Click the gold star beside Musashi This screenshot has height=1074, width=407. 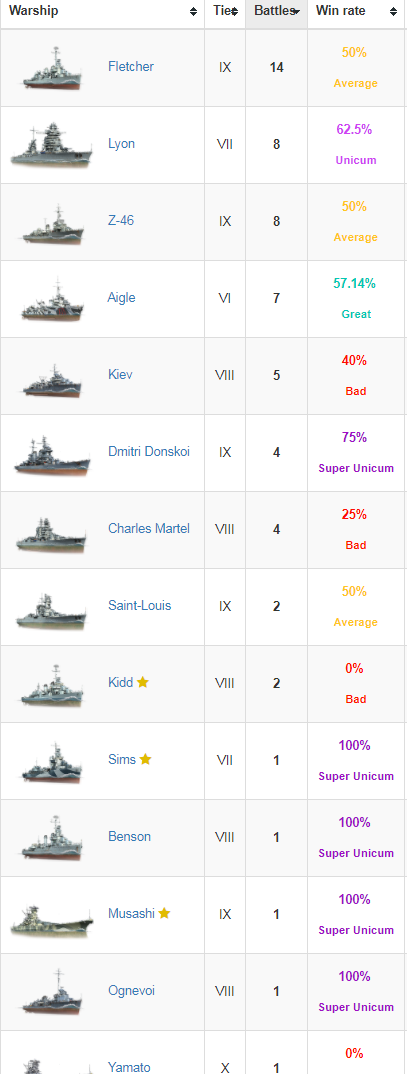[164, 913]
